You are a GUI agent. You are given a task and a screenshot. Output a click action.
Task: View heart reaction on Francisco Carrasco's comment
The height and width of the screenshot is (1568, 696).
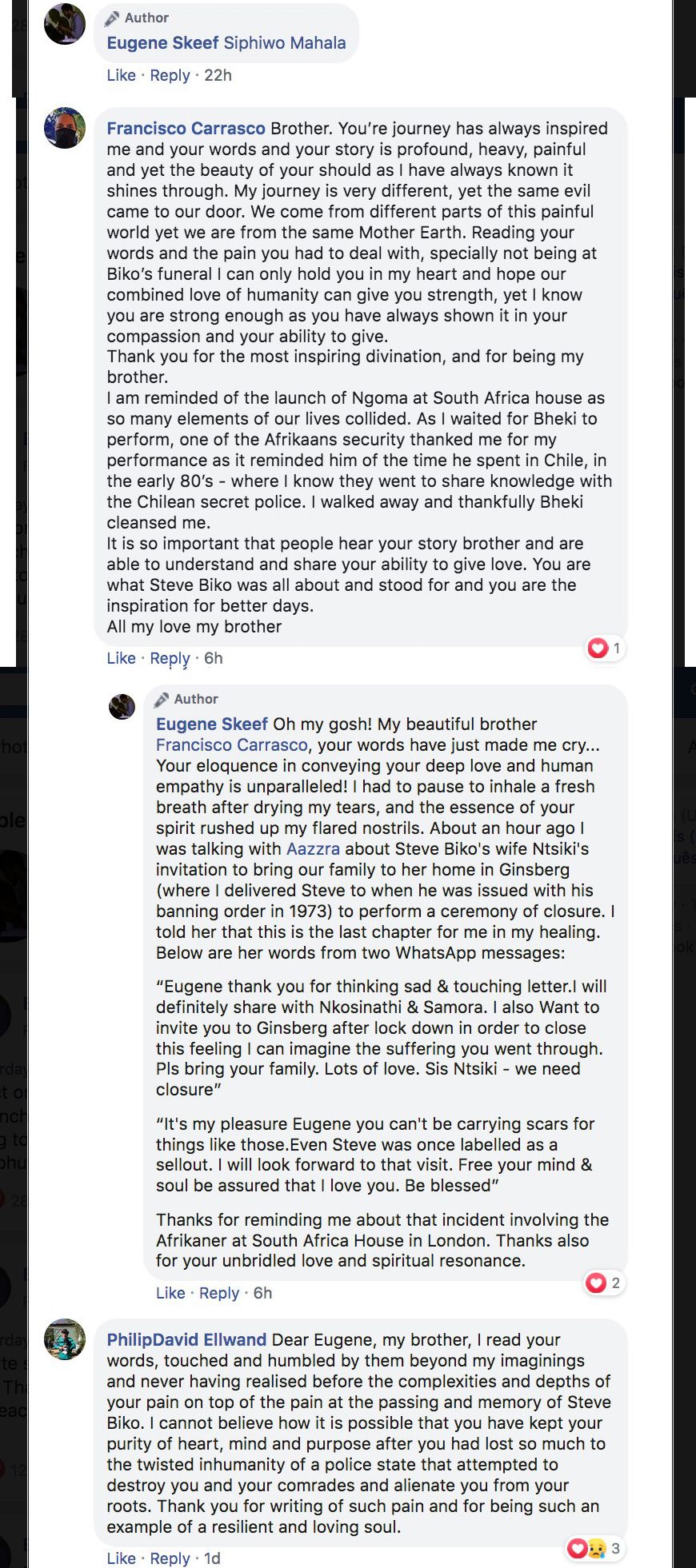pos(604,648)
